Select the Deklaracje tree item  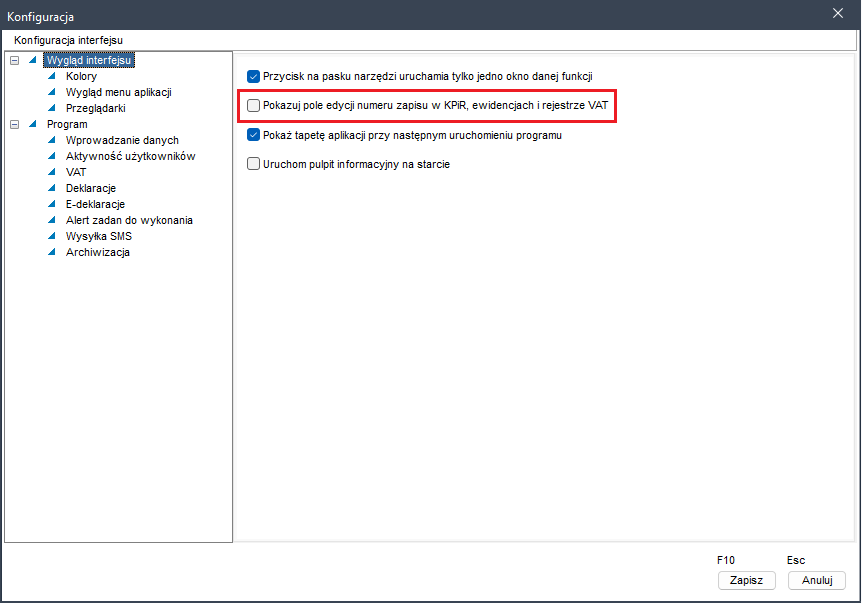[91, 188]
